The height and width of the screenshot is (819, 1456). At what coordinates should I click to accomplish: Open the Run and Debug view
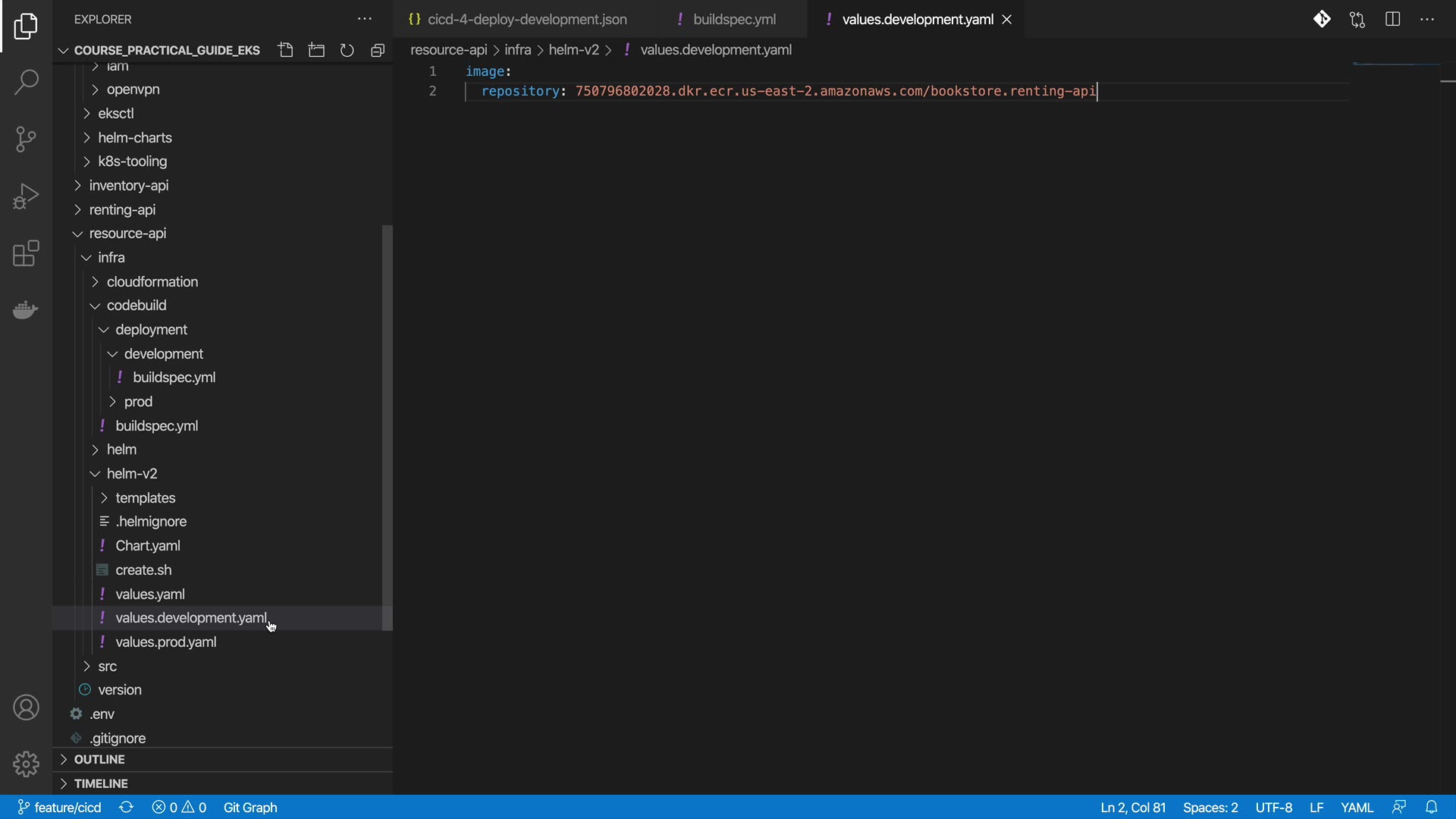click(x=26, y=196)
